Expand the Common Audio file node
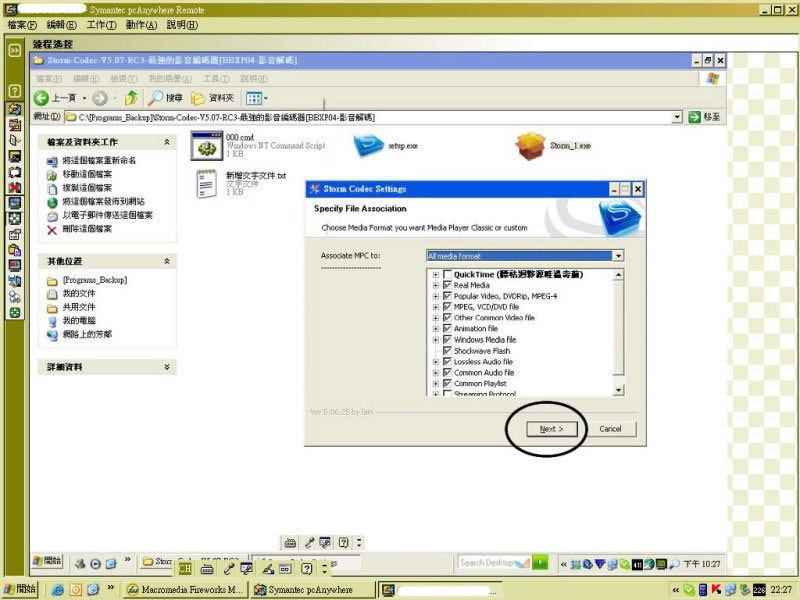Screen dimensions: 800x600 [436, 372]
